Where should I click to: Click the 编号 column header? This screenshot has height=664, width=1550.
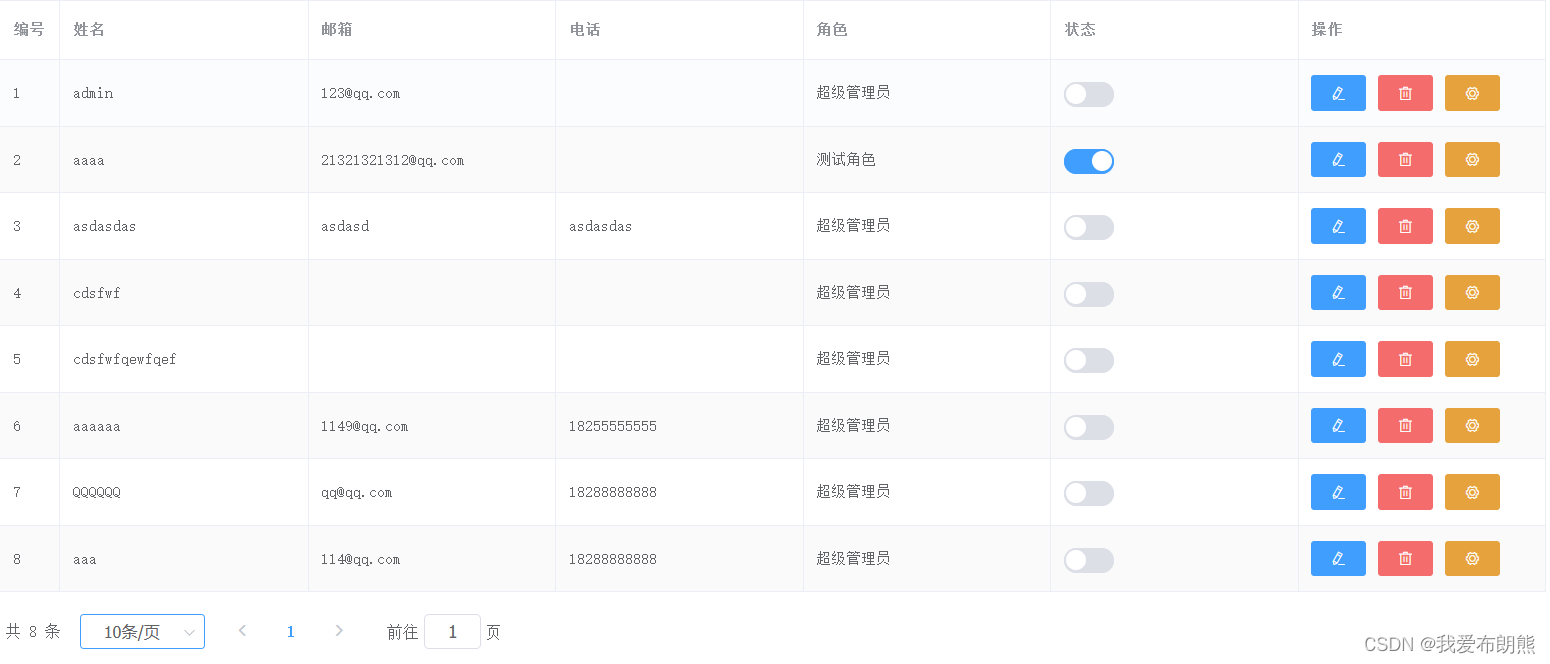point(29,30)
